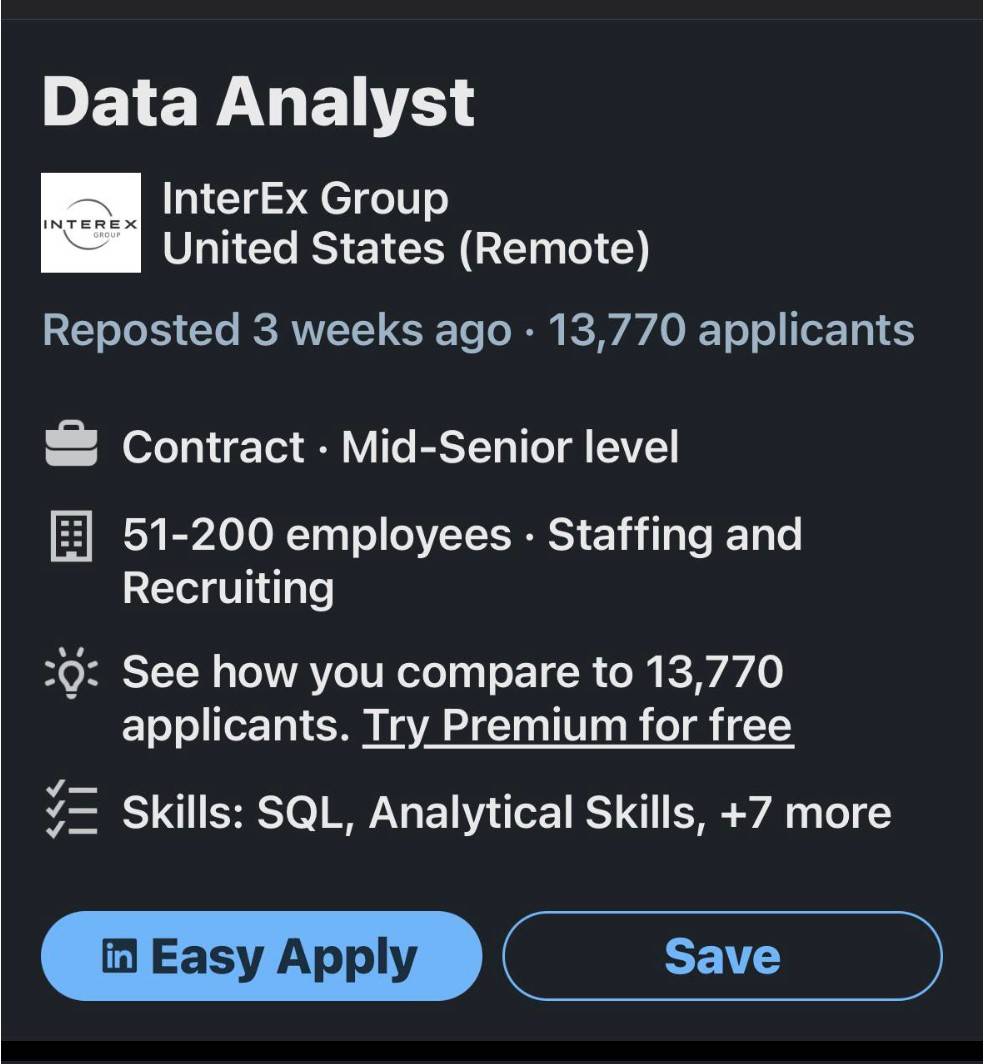Apply using the Easy Apply button

coord(261,956)
